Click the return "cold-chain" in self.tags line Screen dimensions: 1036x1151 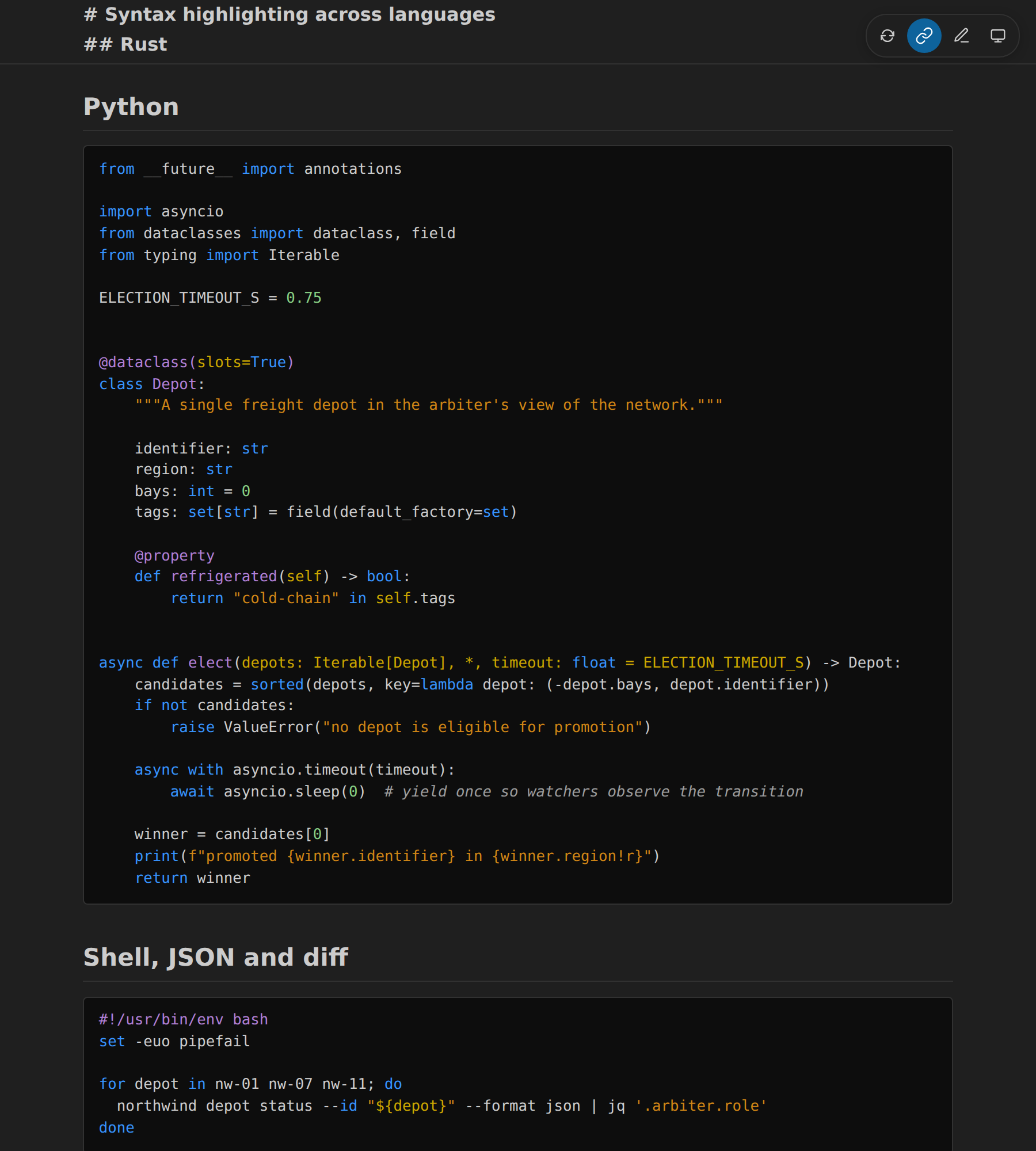[x=313, y=599]
